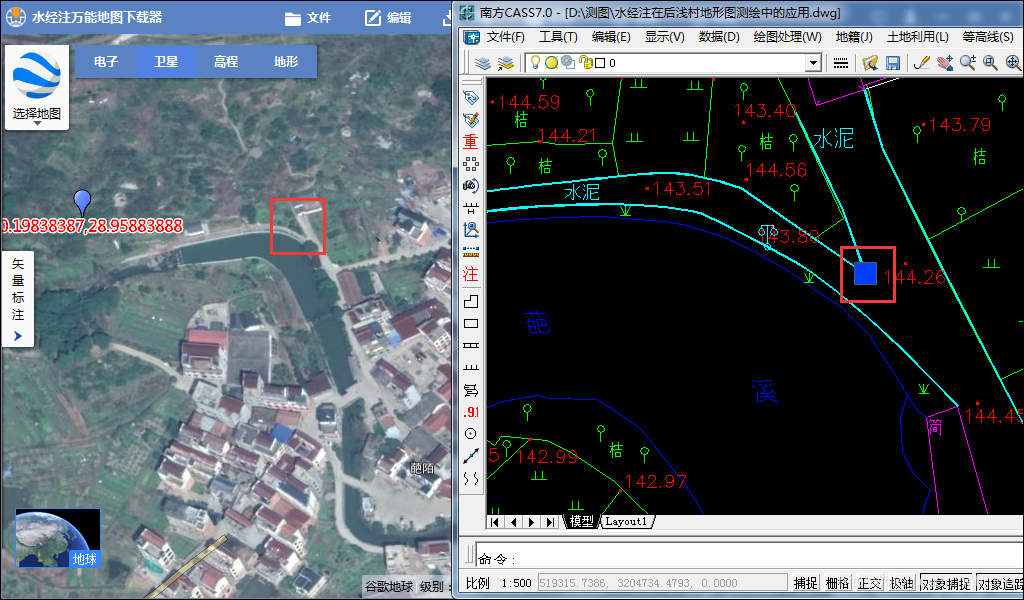Viewport: 1024px width, 600px height.
Task: Click the double curve icon at toolbar bottom
Action: (x=471, y=479)
